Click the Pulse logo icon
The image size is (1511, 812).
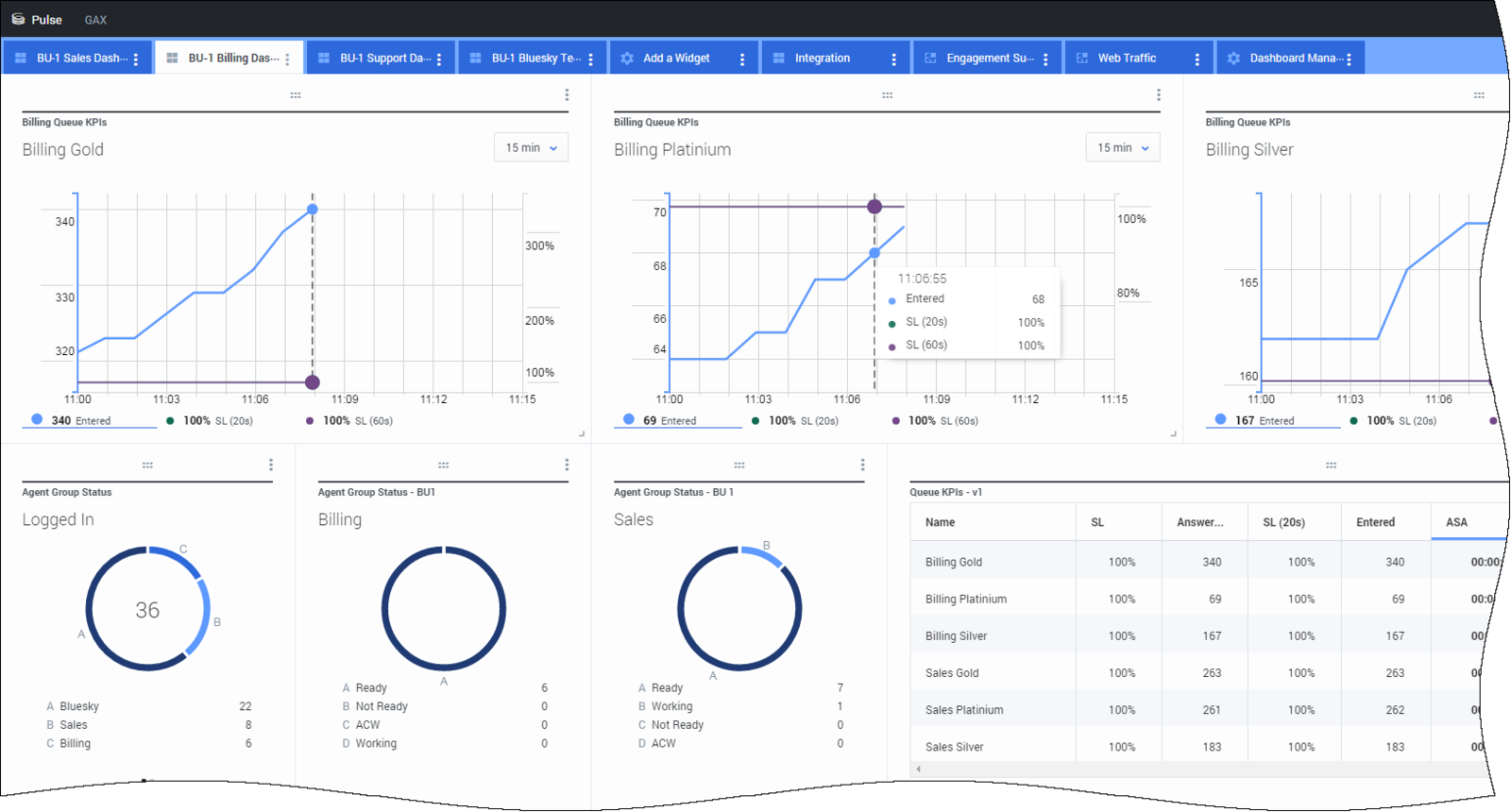pos(18,19)
